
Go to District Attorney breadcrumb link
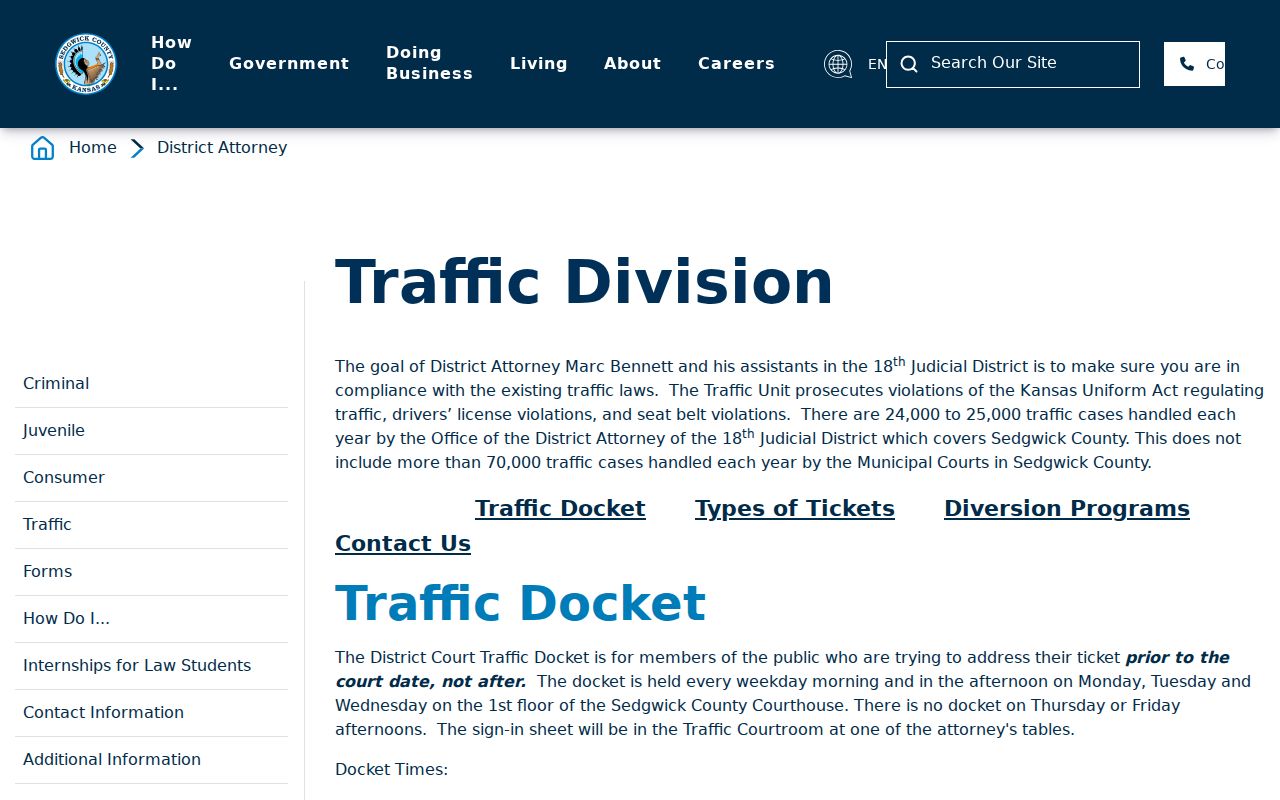click(x=222, y=148)
